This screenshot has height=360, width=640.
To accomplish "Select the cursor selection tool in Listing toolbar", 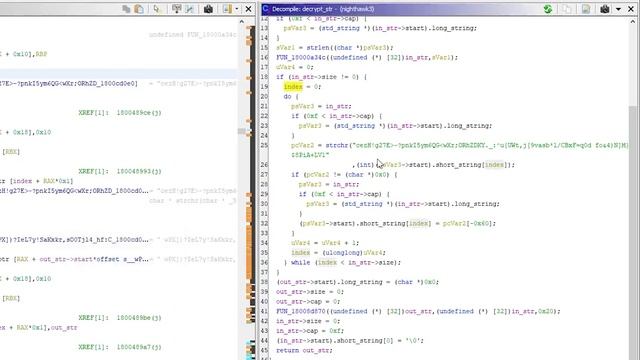I will tap(157, 9).
